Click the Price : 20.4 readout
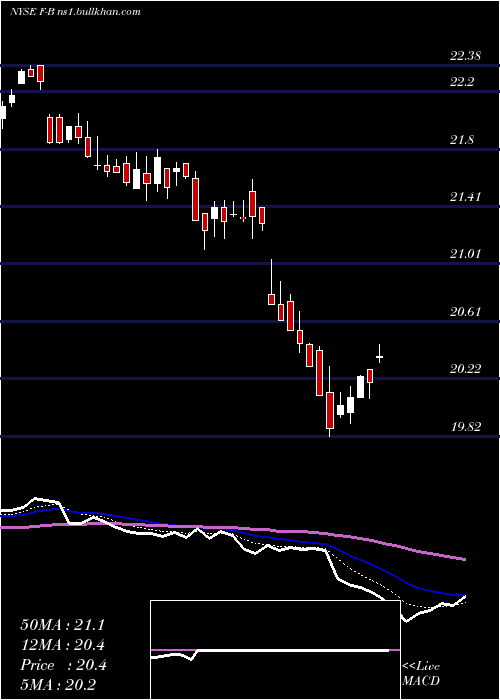The height and width of the screenshot is (700, 500). (x=63, y=665)
